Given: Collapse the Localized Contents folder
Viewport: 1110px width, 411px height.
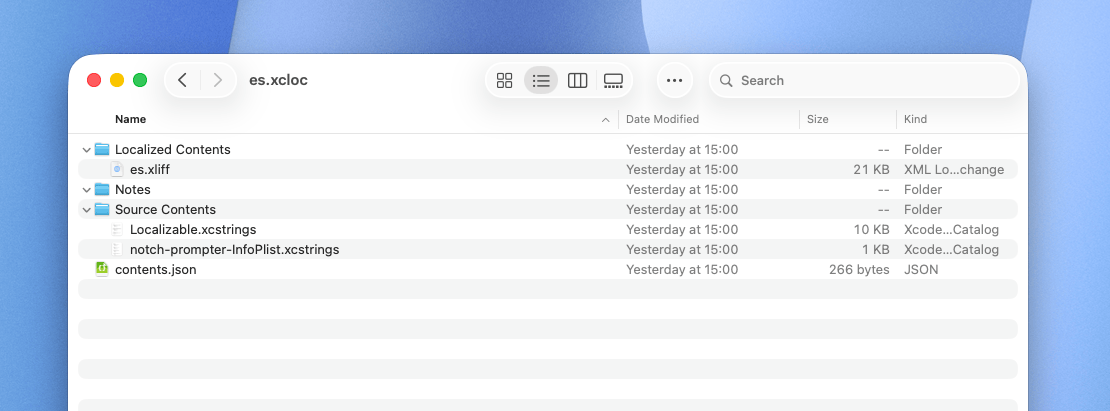Looking at the screenshot, I should coord(86,150).
